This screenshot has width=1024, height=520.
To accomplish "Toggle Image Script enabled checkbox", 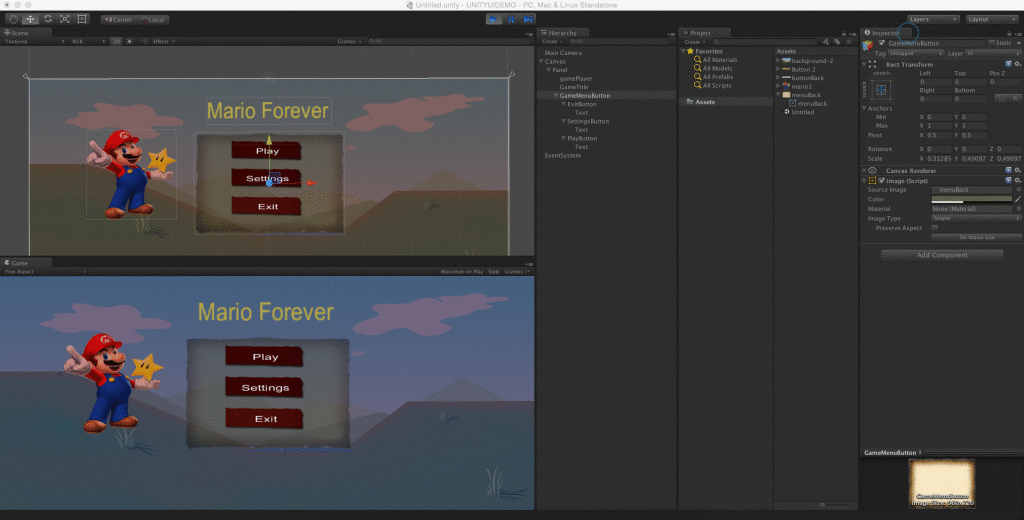I will point(882,180).
